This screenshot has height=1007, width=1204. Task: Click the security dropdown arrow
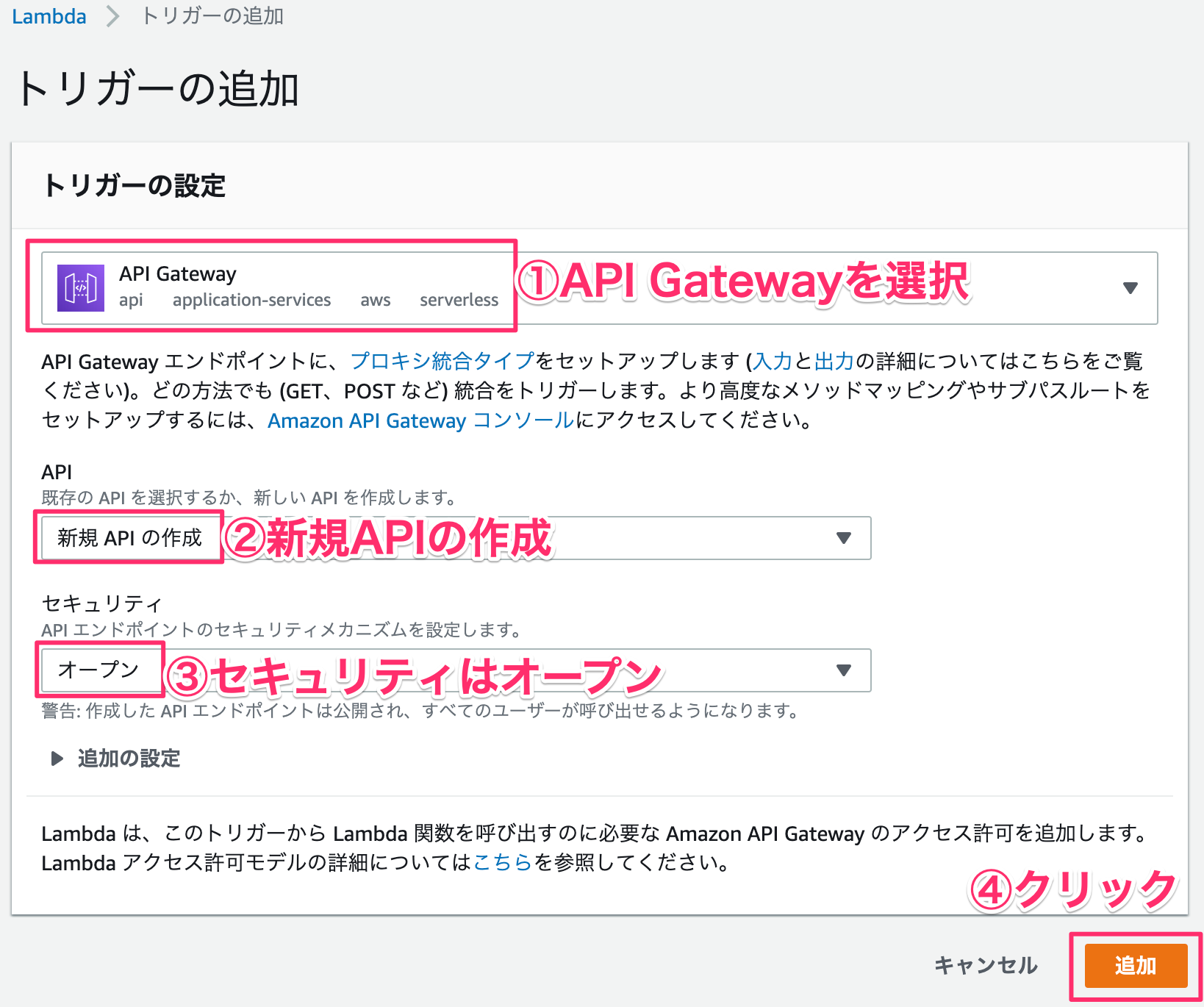pos(844,670)
